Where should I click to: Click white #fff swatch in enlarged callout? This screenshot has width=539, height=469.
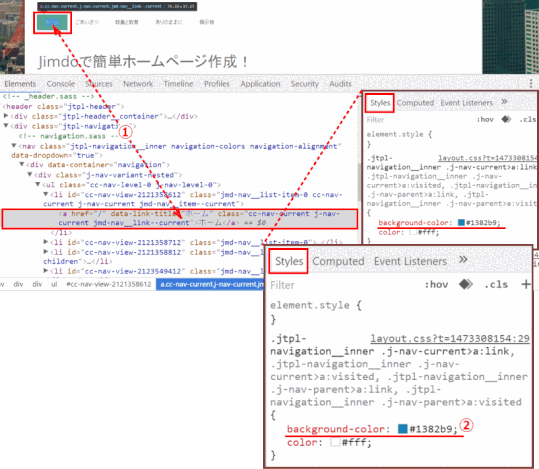335,442
